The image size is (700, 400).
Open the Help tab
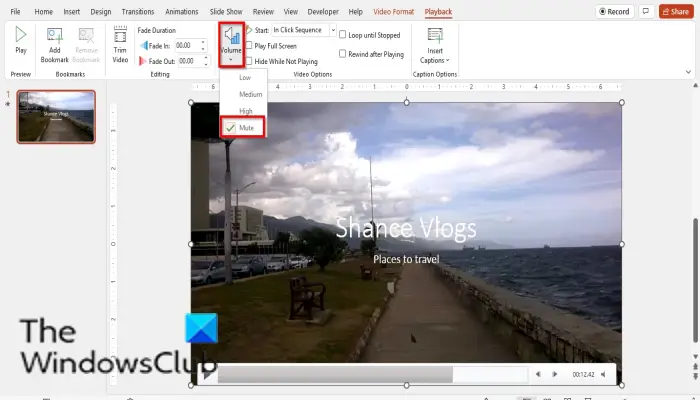(x=355, y=12)
